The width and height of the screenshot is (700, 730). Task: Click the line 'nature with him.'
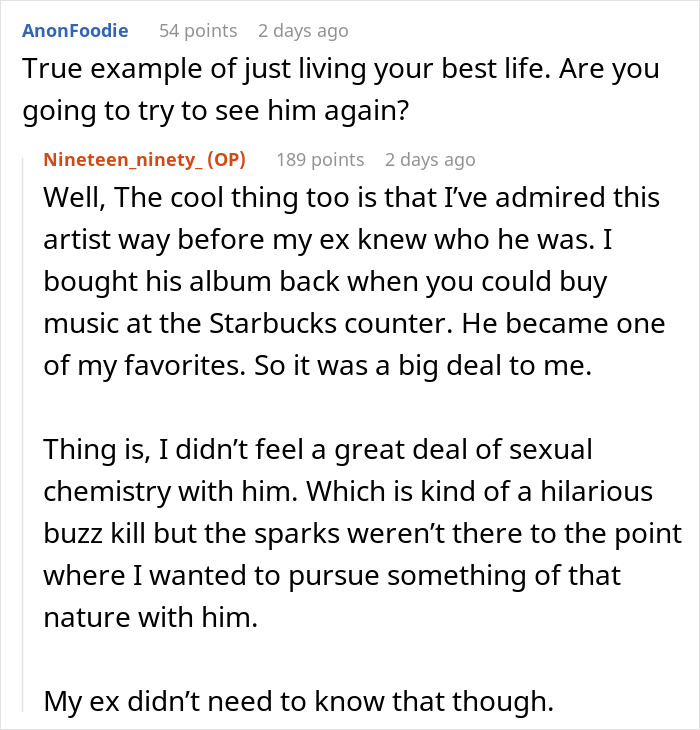coord(150,617)
